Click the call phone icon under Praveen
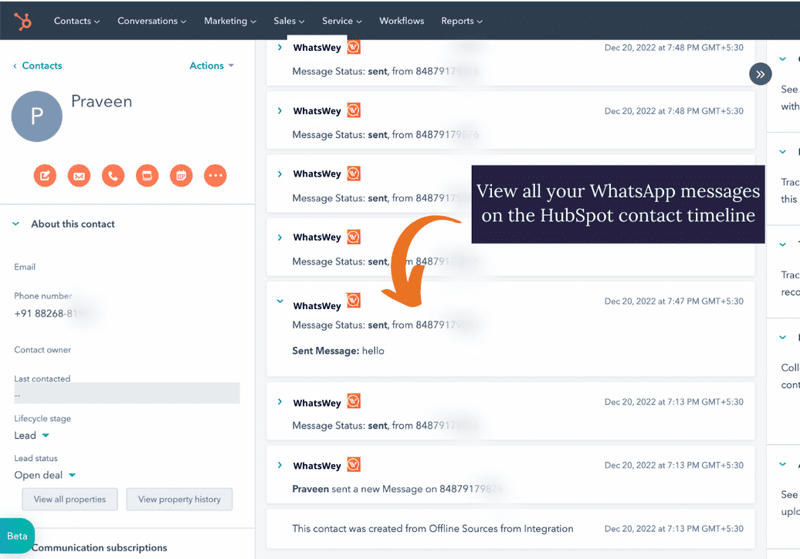 pyautogui.click(x=113, y=176)
